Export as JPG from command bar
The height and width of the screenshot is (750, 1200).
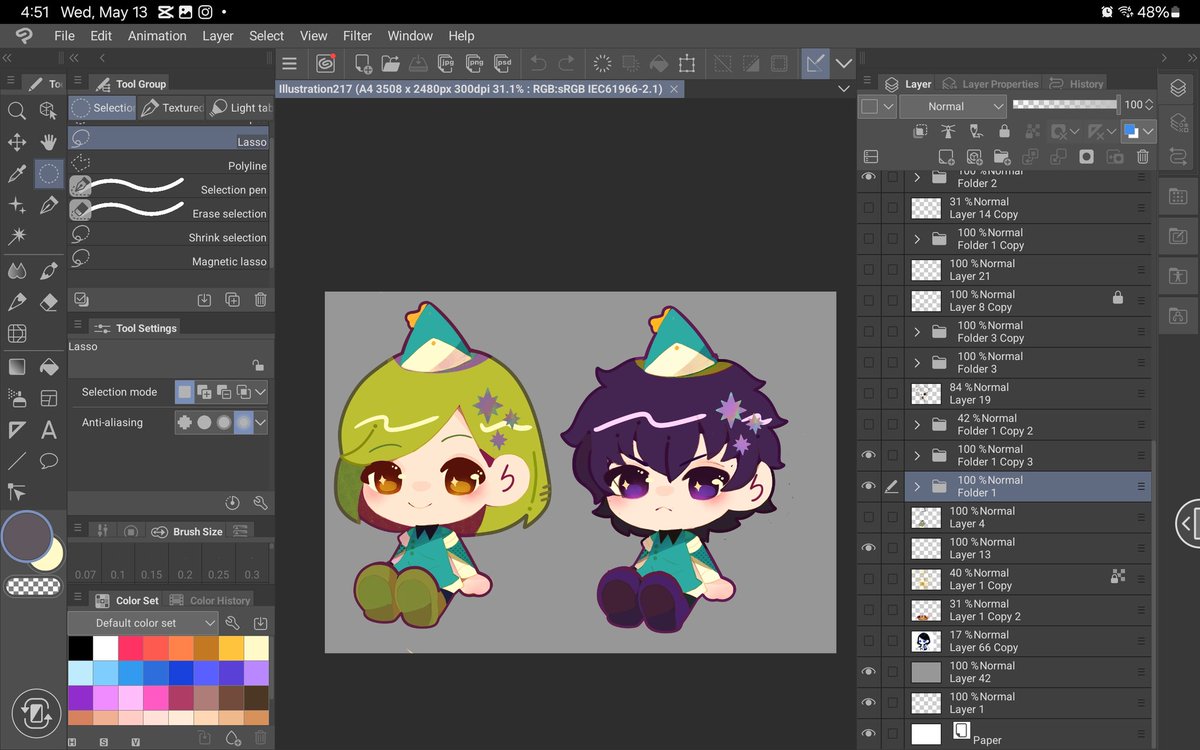tap(448, 64)
